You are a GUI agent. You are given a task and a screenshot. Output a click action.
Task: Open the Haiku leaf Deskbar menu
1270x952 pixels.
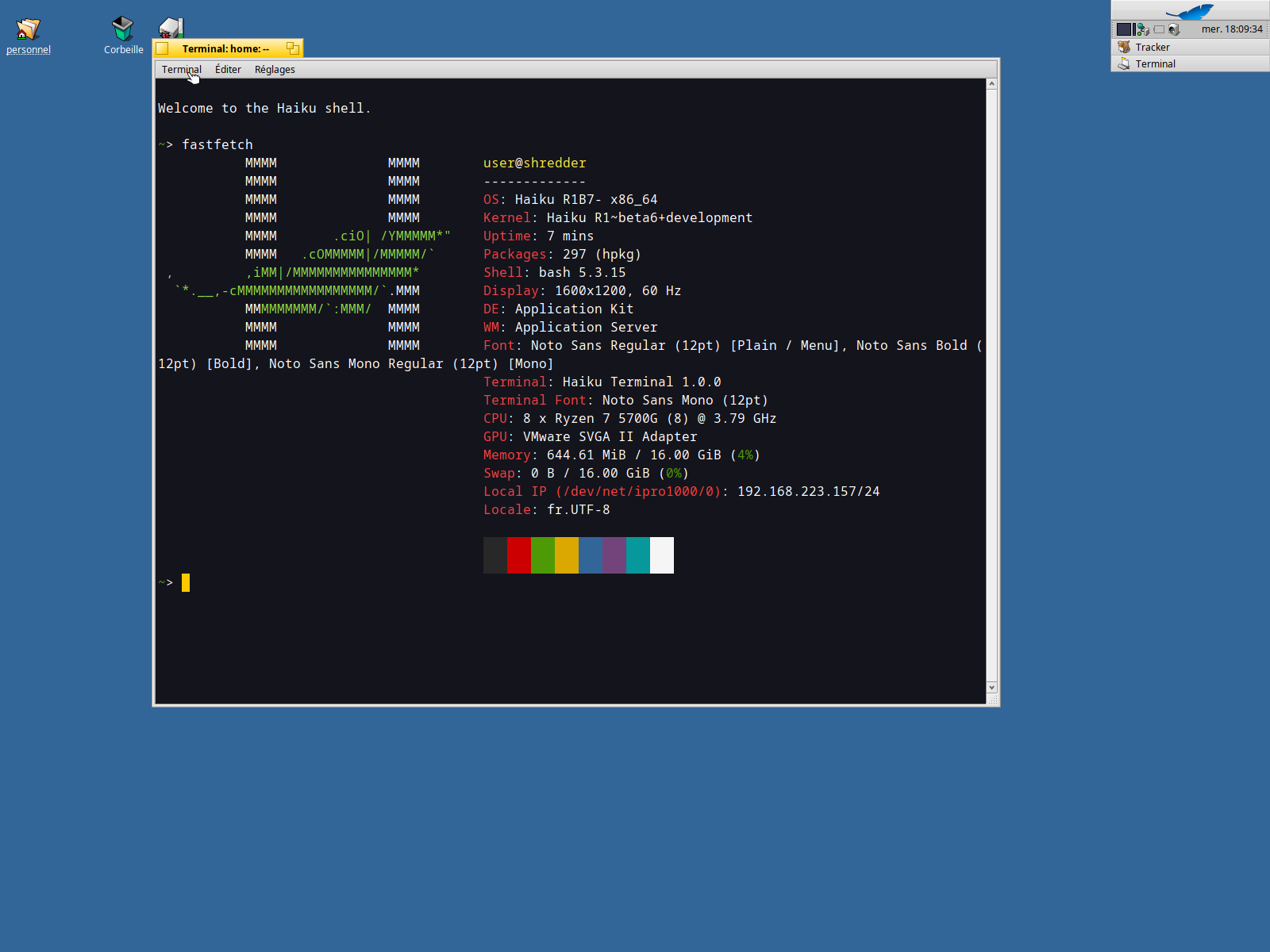click(x=1190, y=10)
